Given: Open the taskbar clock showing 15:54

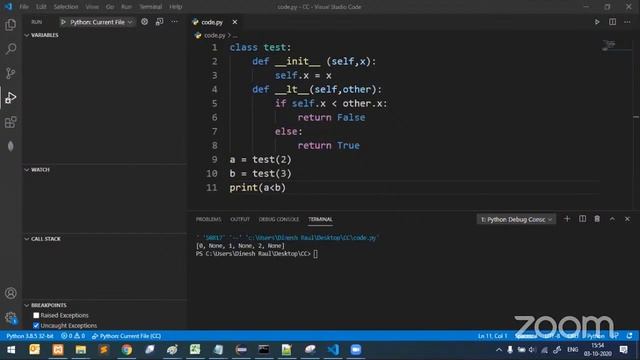Looking at the screenshot, I should coord(598,350).
